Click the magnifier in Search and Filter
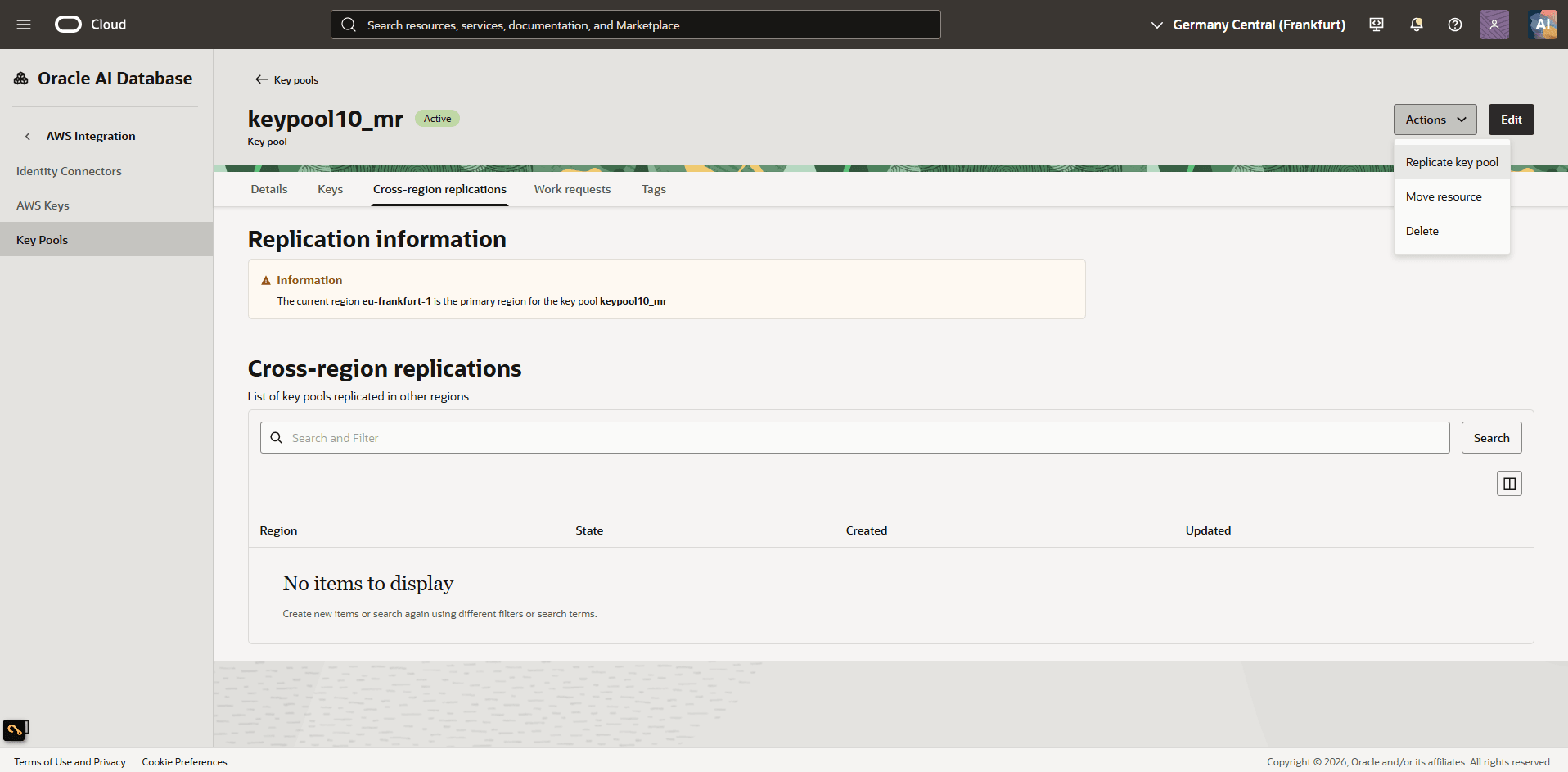 click(x=277, y=438)
